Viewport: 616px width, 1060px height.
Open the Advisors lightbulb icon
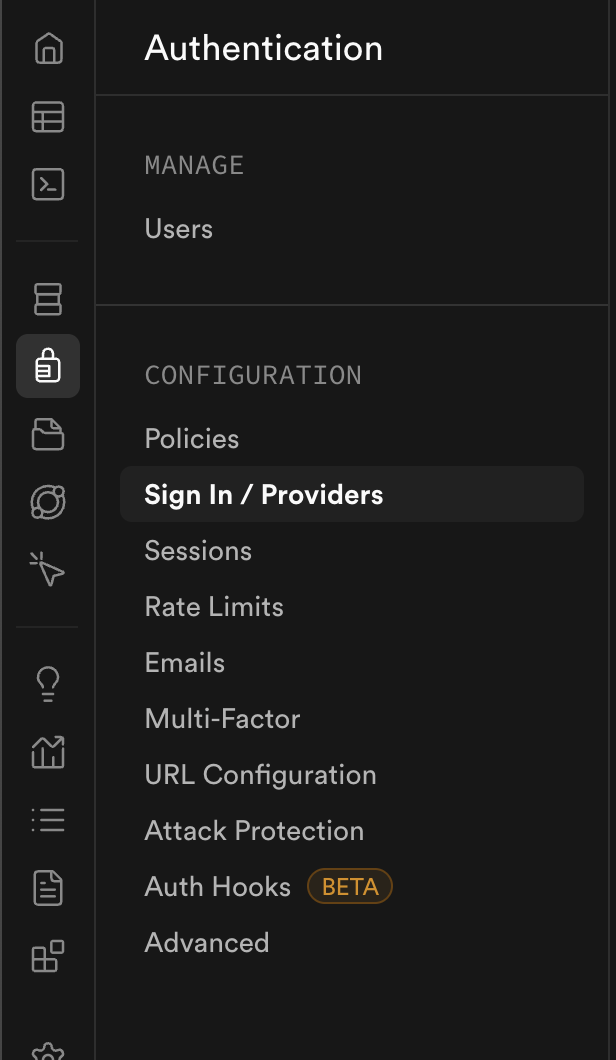(48, 684)
